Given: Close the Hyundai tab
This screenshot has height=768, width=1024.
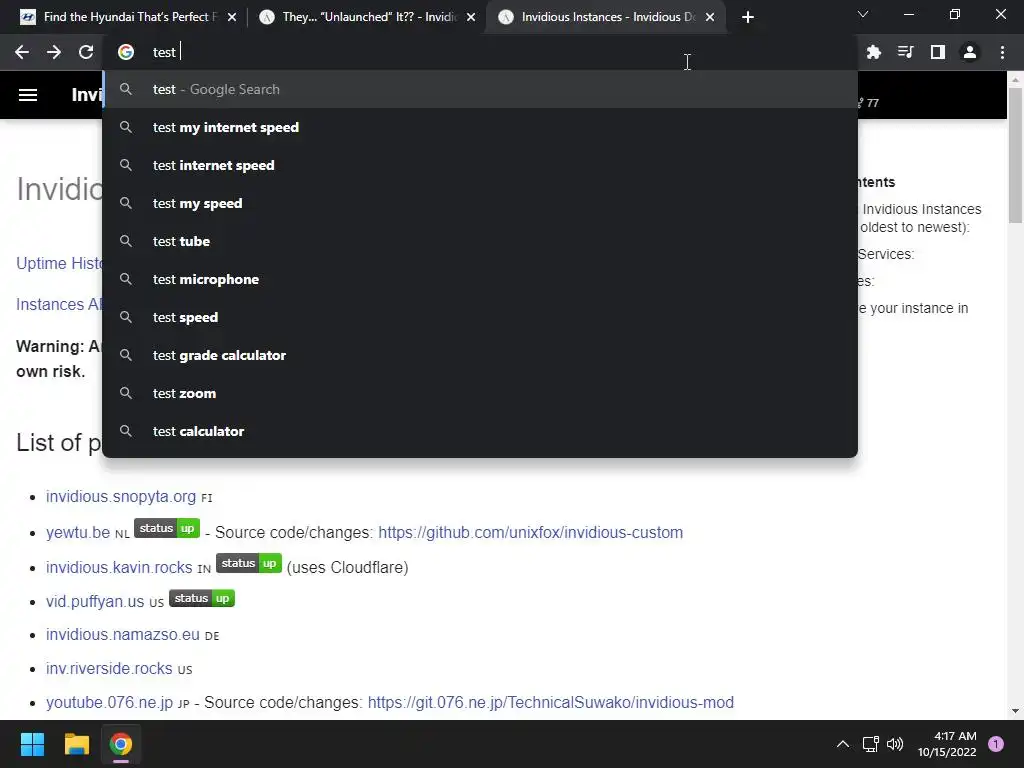Looking at the screenshot, I should click(232, 17).
